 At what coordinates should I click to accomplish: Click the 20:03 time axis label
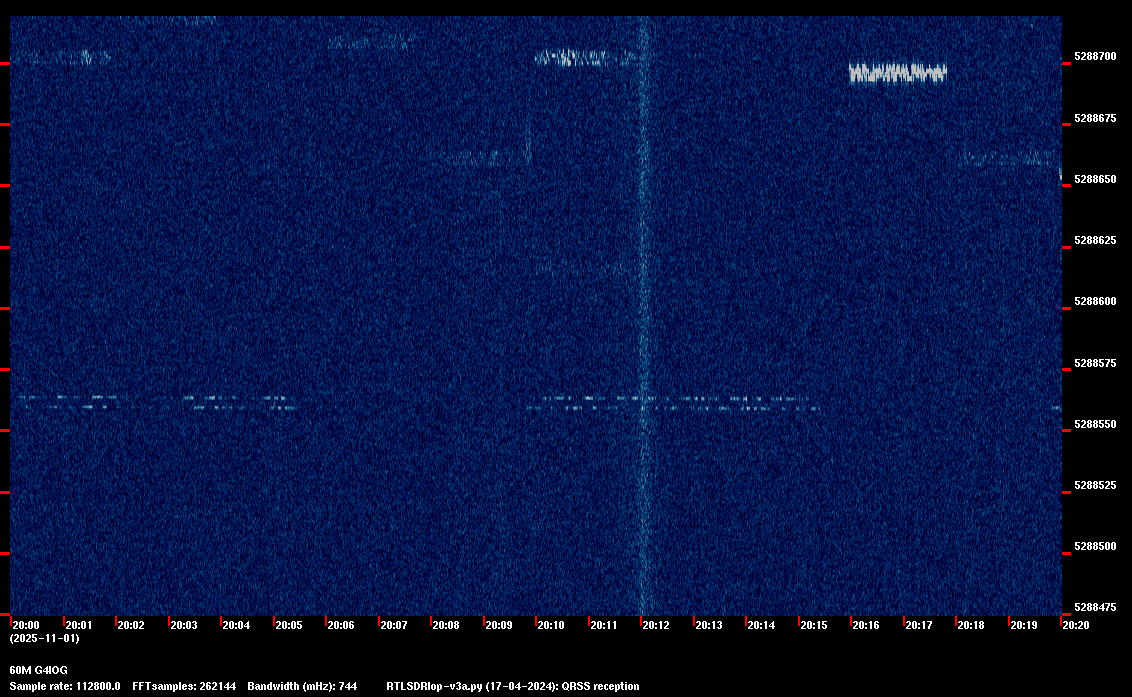coord(183,625)
